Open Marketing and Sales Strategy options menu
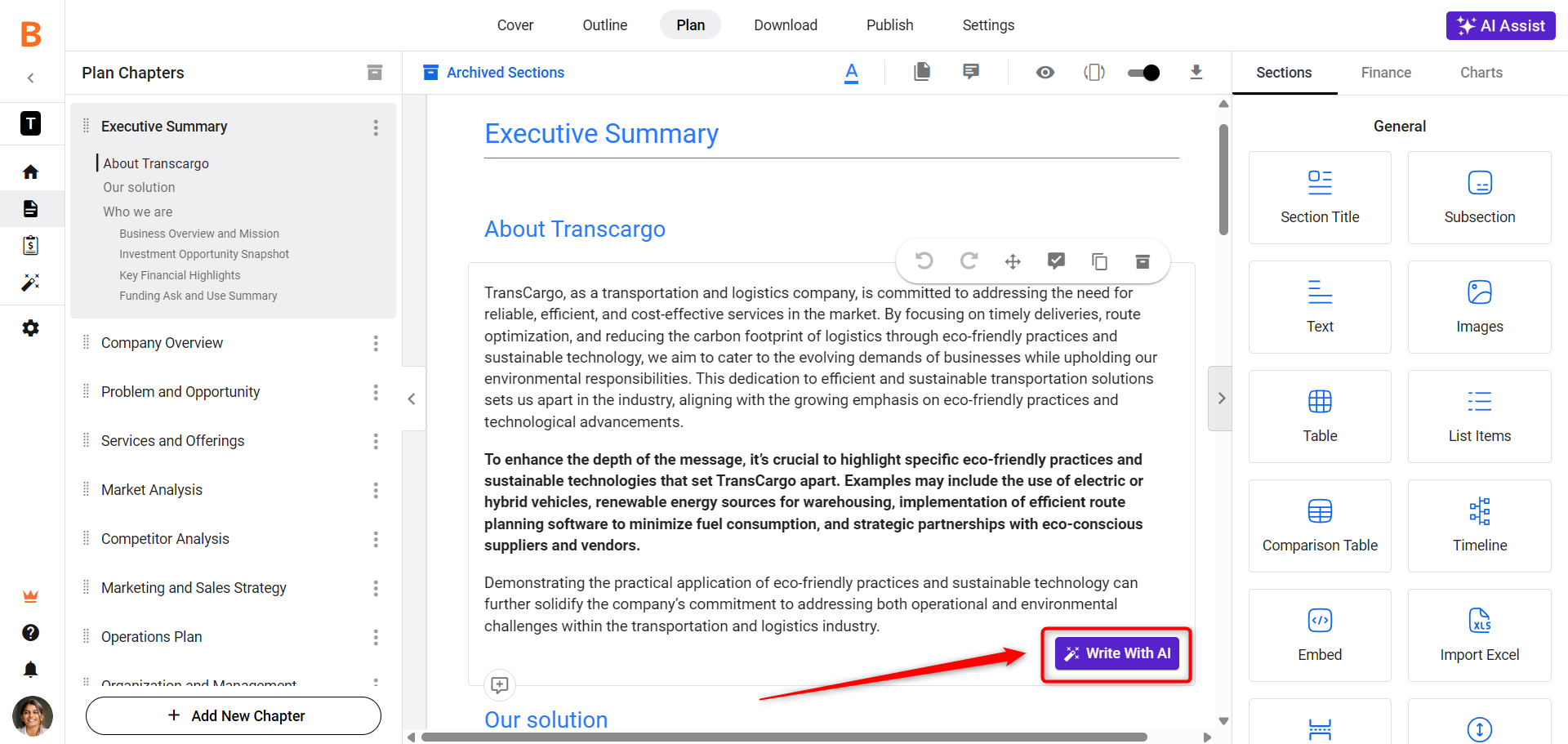 click(x=376, y=589)
